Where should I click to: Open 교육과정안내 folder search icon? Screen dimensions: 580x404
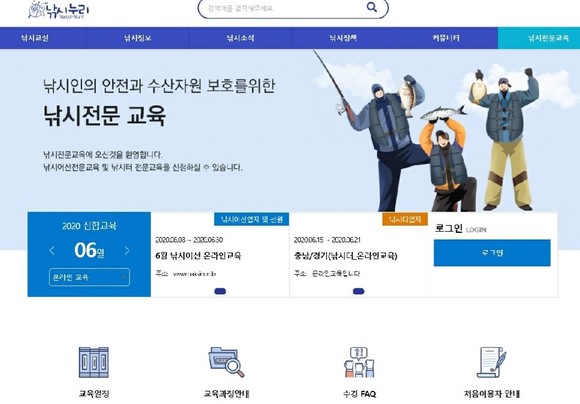[x=226, y=362]
